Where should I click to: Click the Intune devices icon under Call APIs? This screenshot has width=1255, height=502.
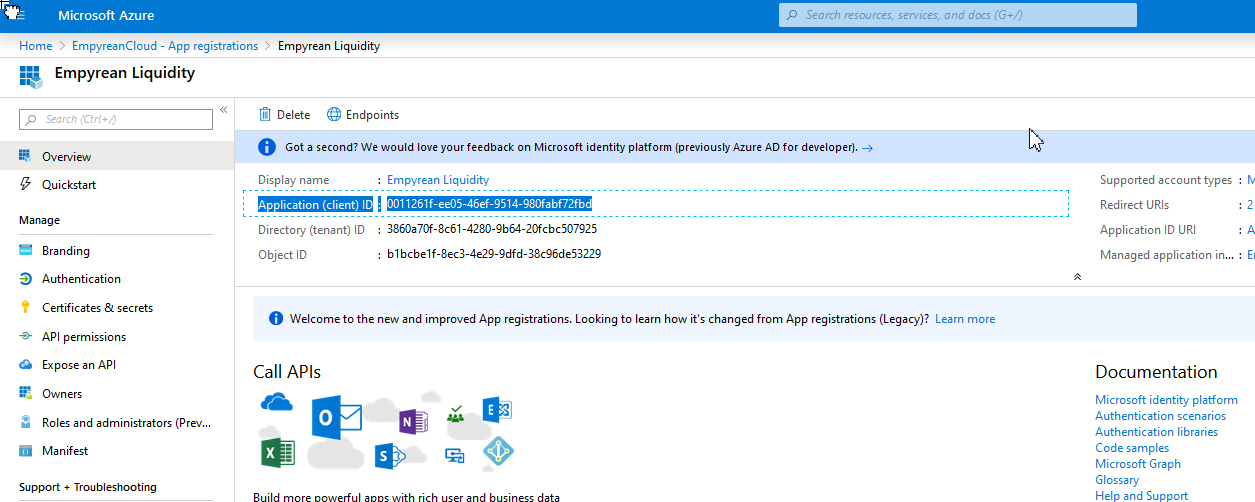pos(455,455)
